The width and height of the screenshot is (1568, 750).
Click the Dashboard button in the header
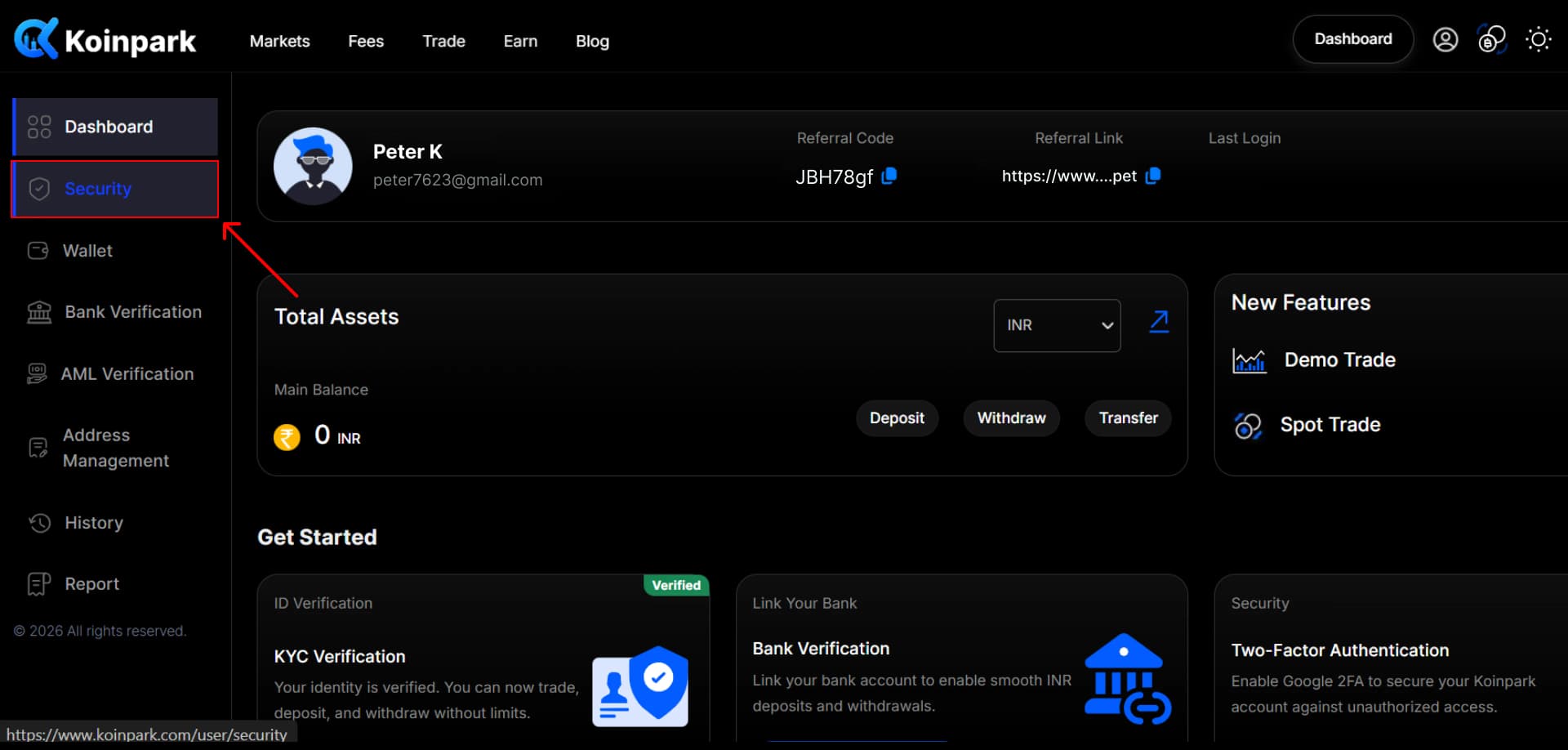pyautogui.click(x=1353, y=39)
